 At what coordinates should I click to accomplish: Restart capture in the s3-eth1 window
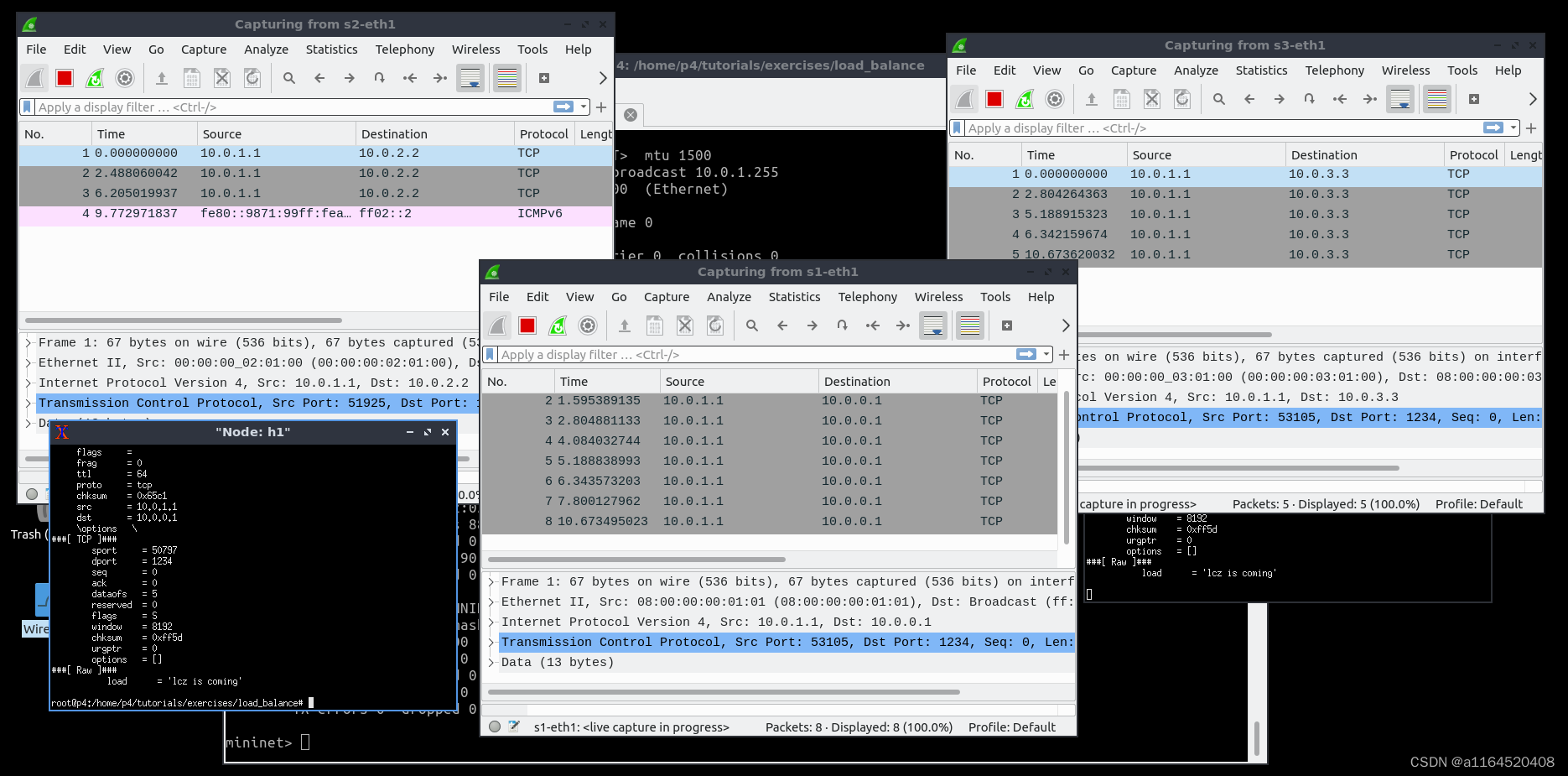[x=1025, y=99]
